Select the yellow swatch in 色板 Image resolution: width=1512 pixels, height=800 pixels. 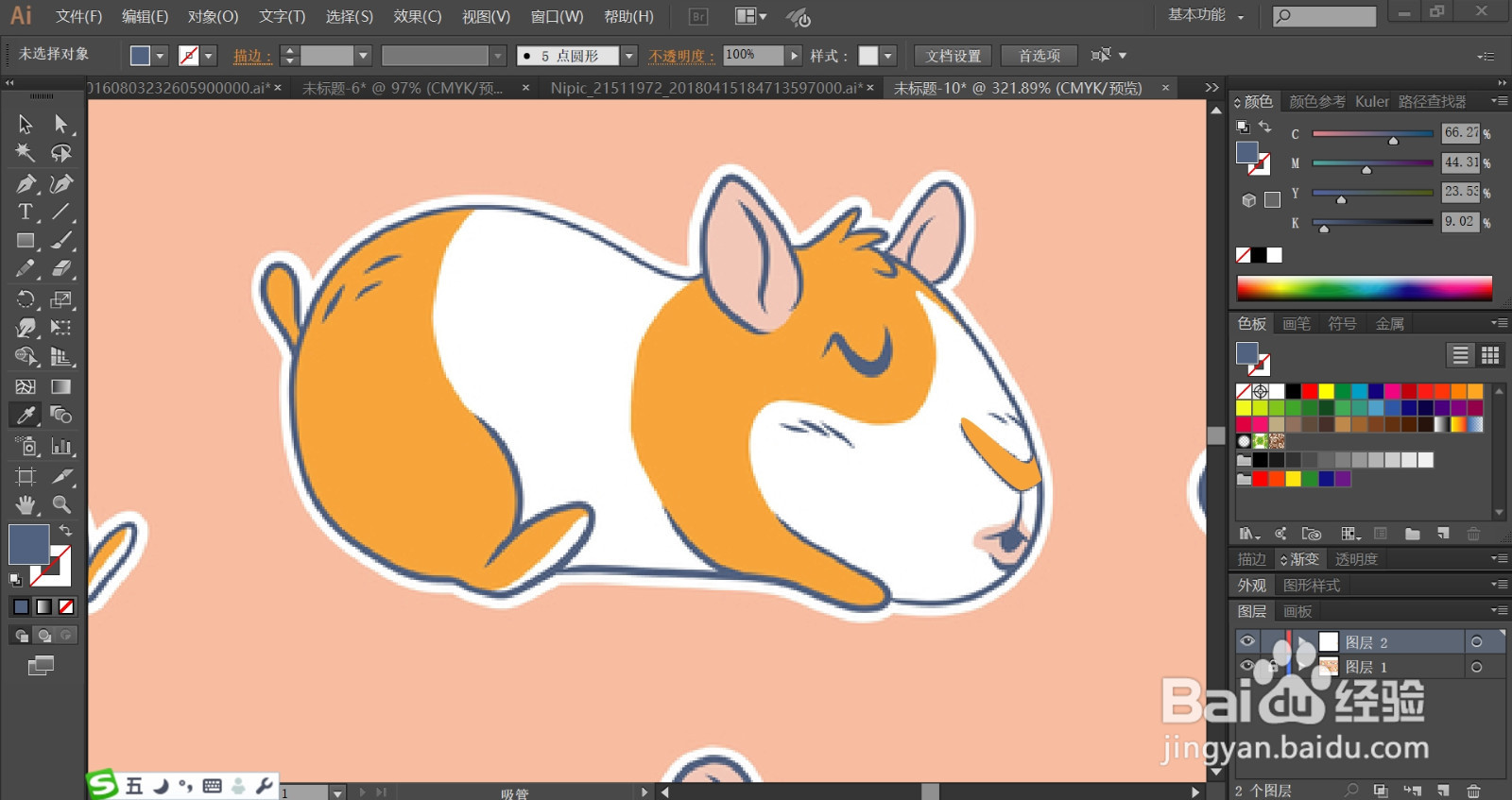[x=1326, y=391]
